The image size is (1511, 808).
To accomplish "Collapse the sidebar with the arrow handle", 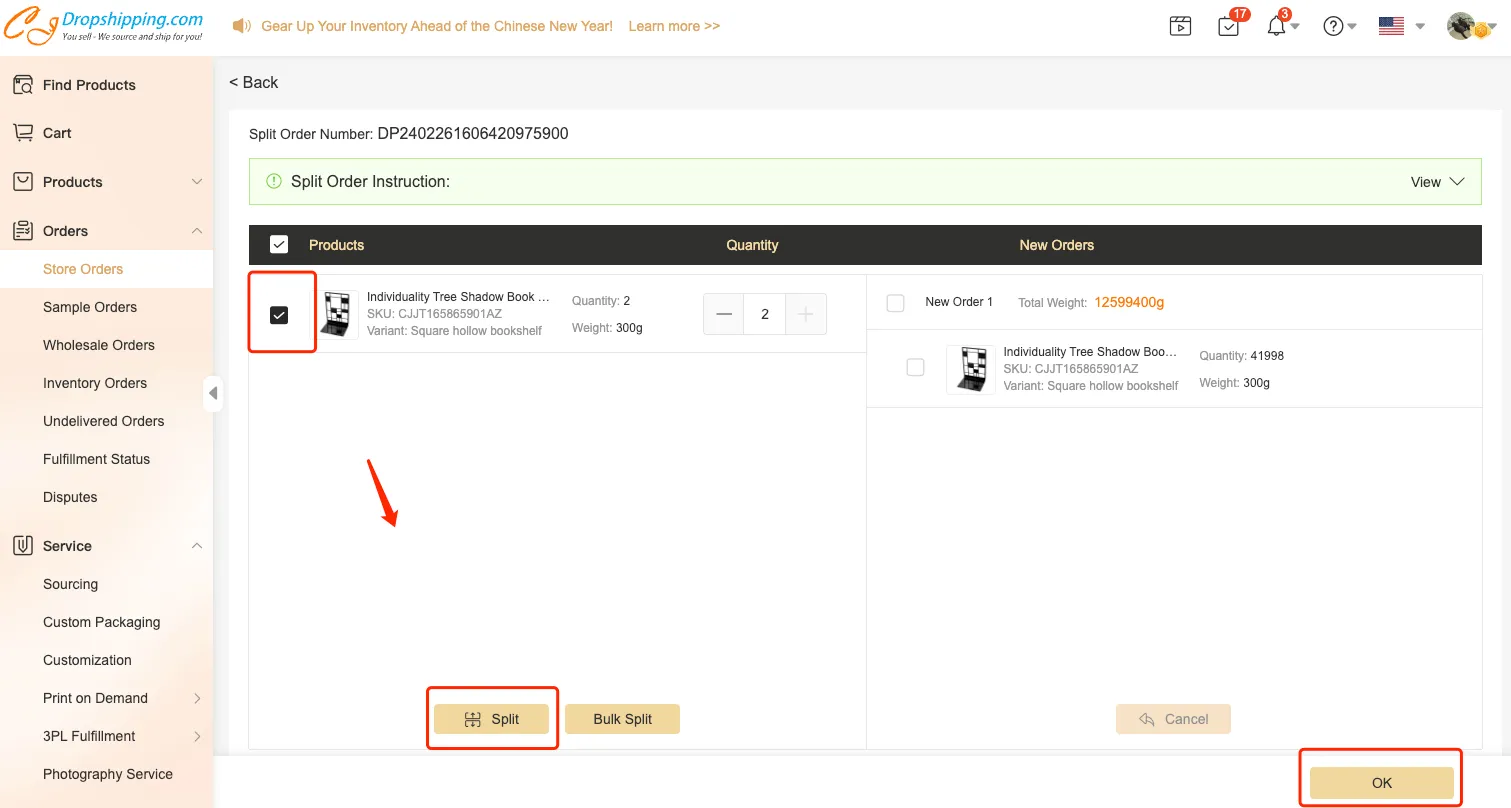I will 213,394.
